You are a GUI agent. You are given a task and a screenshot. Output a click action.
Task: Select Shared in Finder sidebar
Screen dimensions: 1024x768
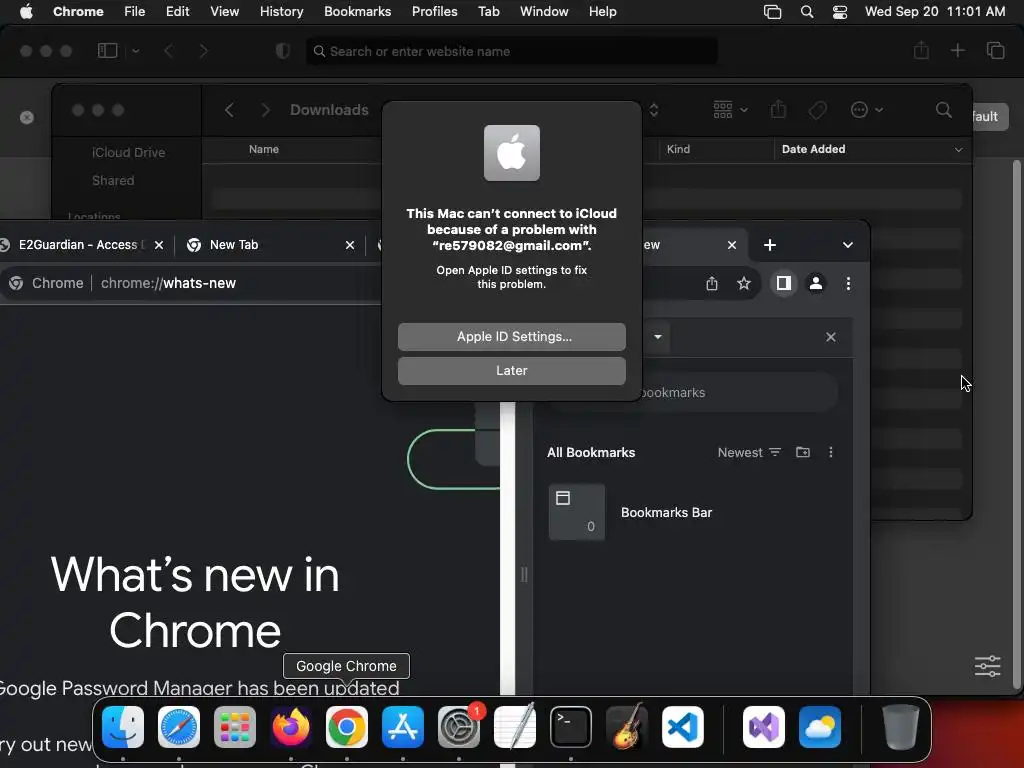point(113,180)
